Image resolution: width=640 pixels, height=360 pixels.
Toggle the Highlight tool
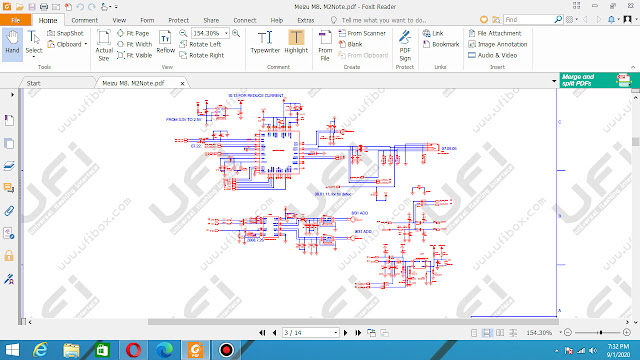[x=296, y=42]
